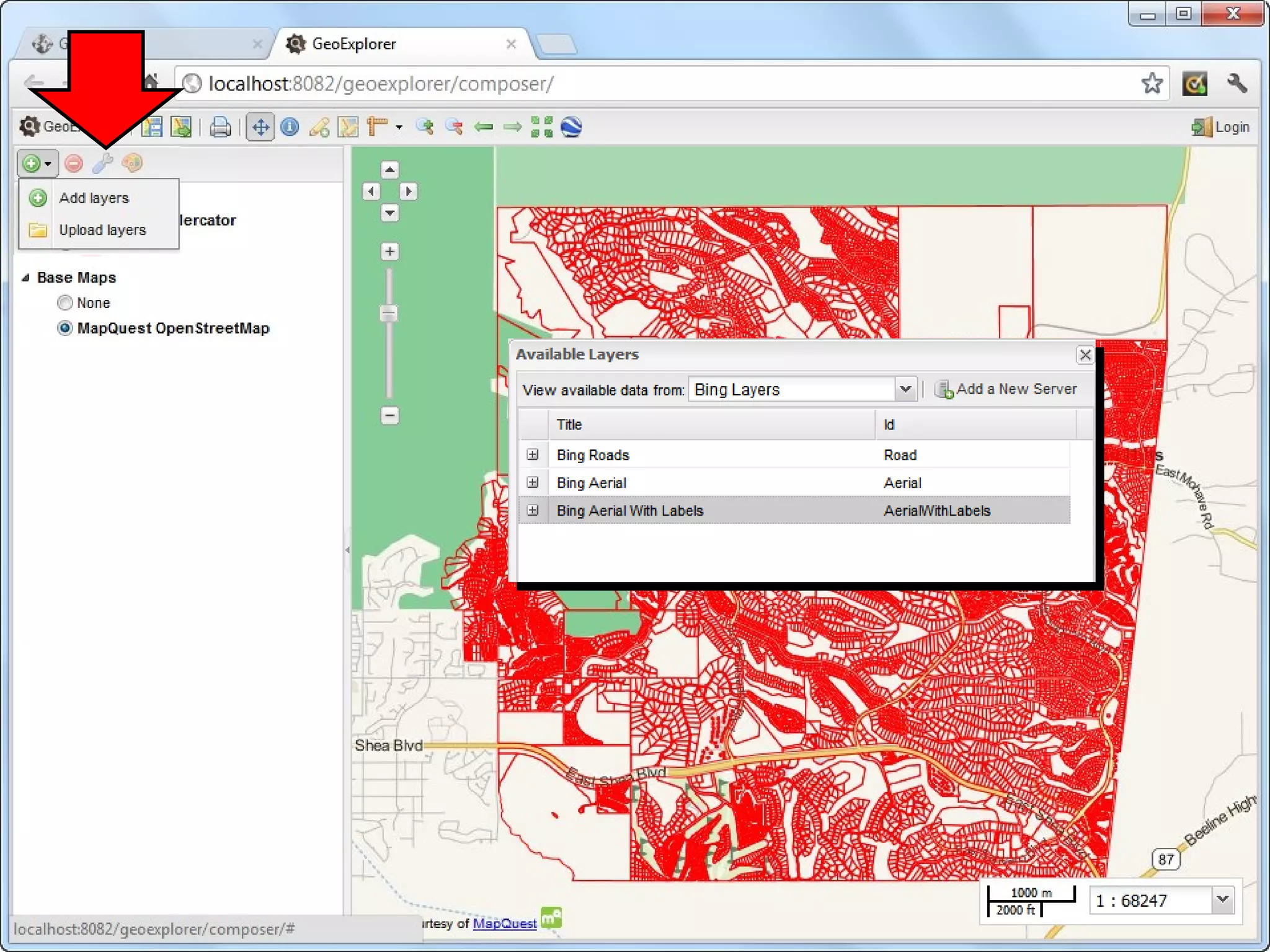Select the None base map radio
The image size is (1270, 952).
tap(65, 302)
